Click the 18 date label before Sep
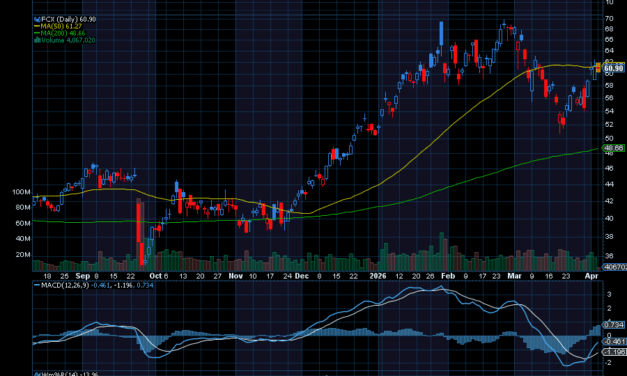627x376 pixels. [x=47, y=276]
